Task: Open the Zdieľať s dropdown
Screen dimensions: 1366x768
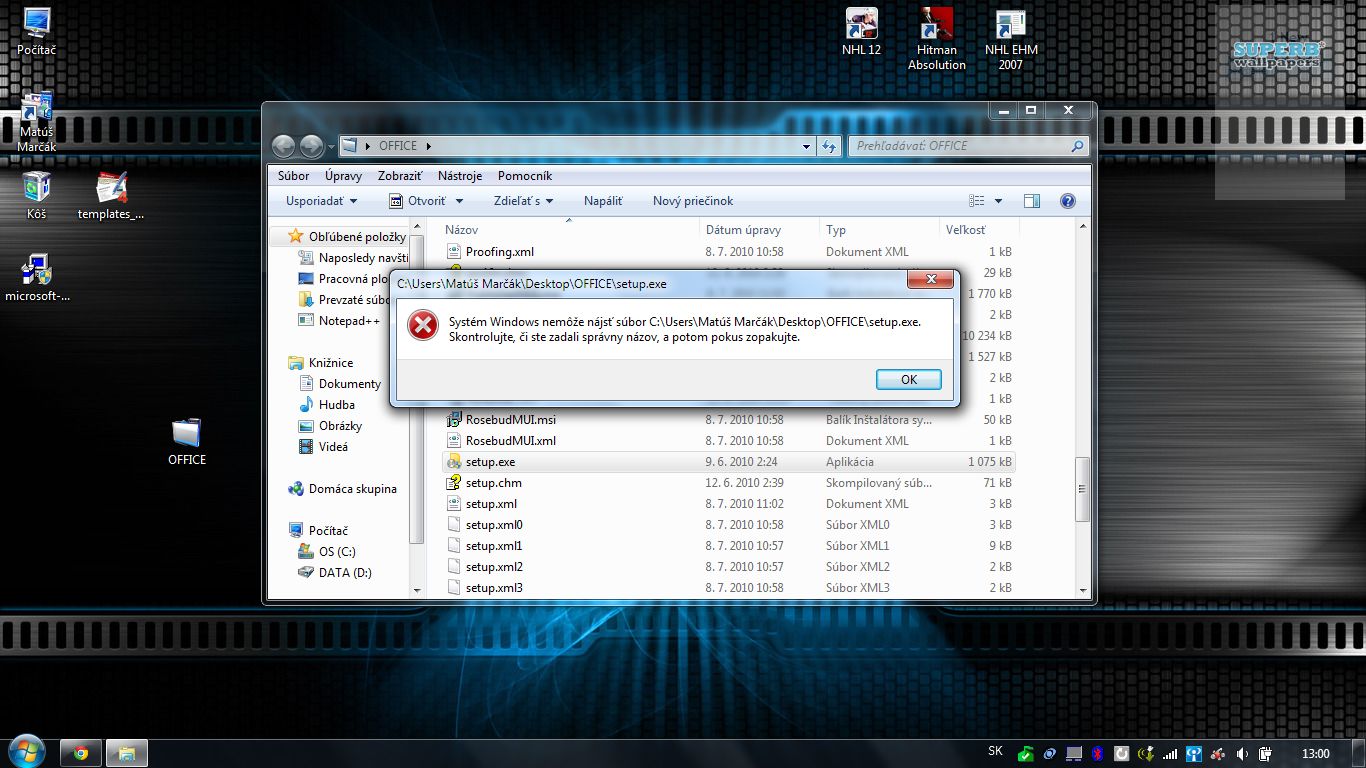Action: coord(523,201)
